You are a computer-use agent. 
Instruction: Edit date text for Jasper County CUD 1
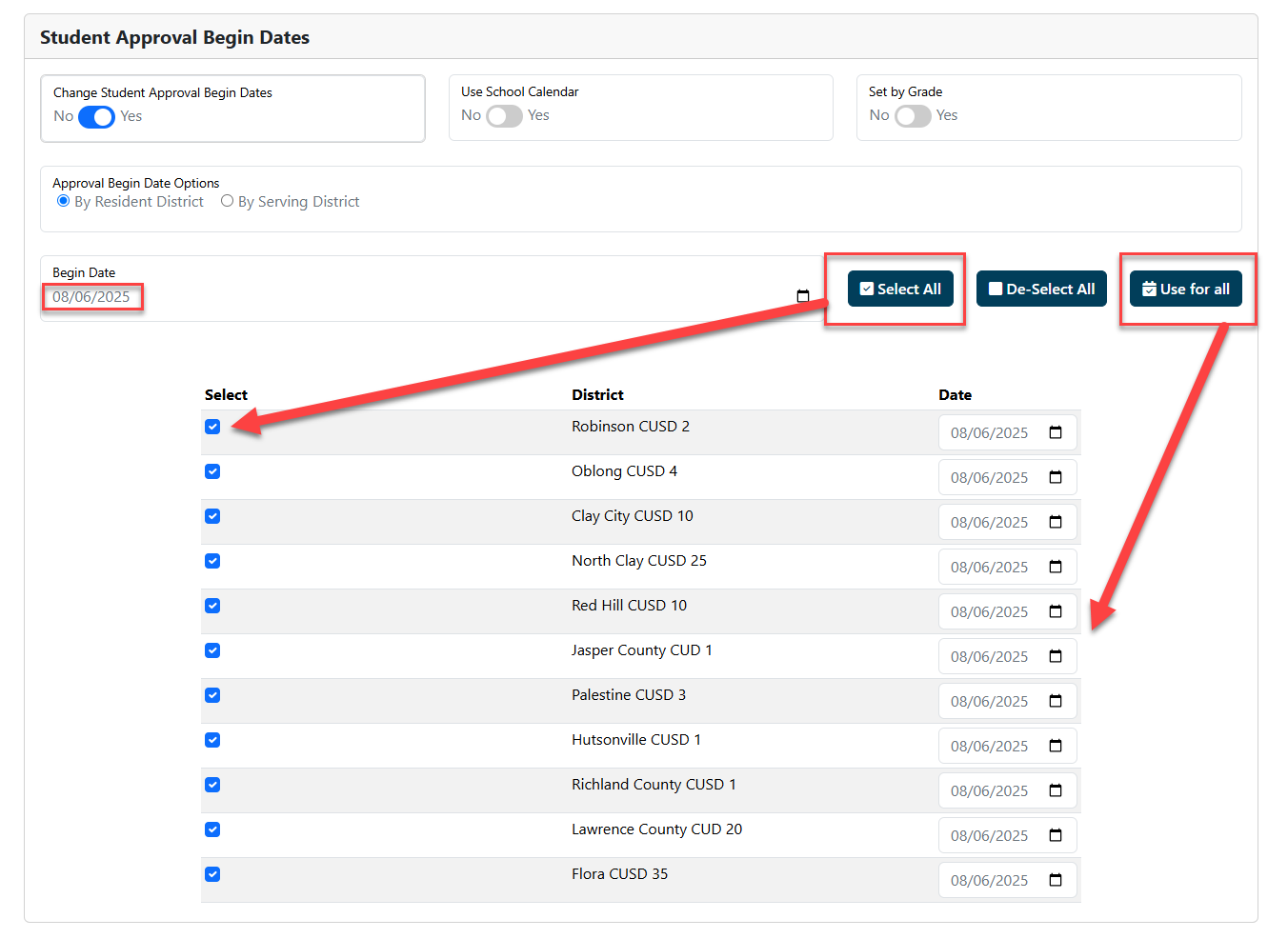[989, 656]
